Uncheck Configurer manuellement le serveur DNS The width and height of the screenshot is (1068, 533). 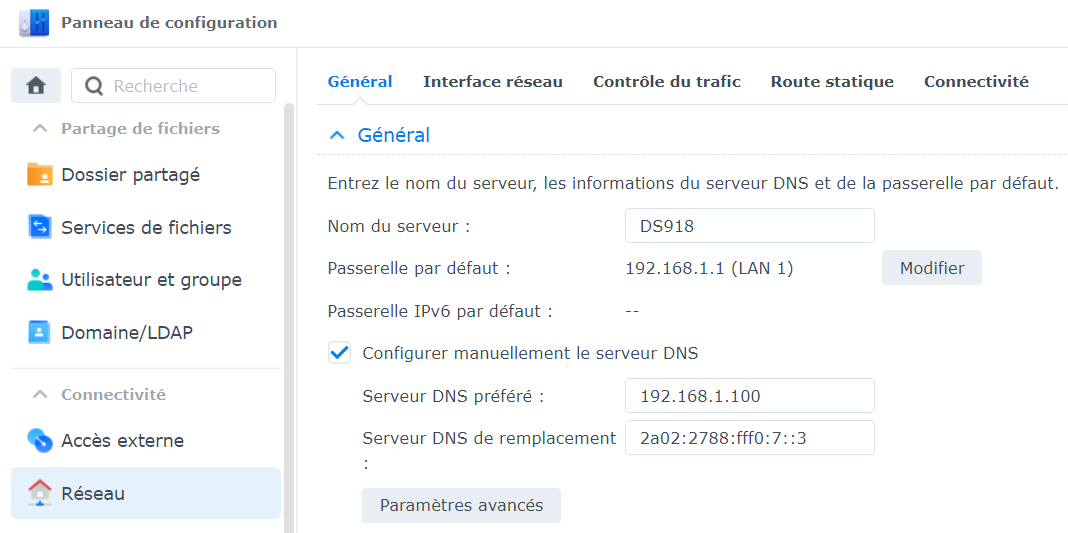(339, 353)
